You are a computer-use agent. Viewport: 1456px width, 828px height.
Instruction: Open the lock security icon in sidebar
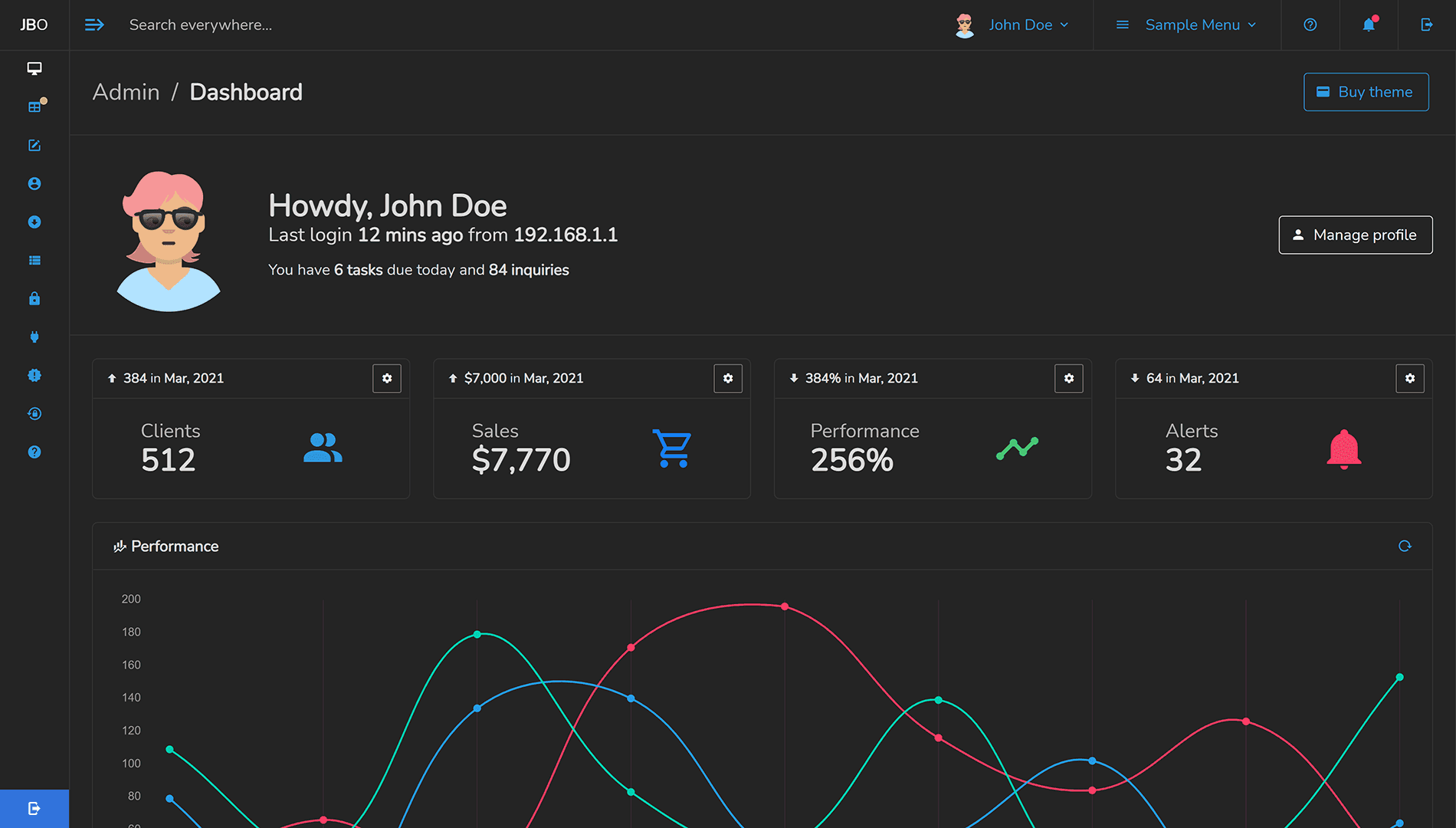(x=34, y=298)
